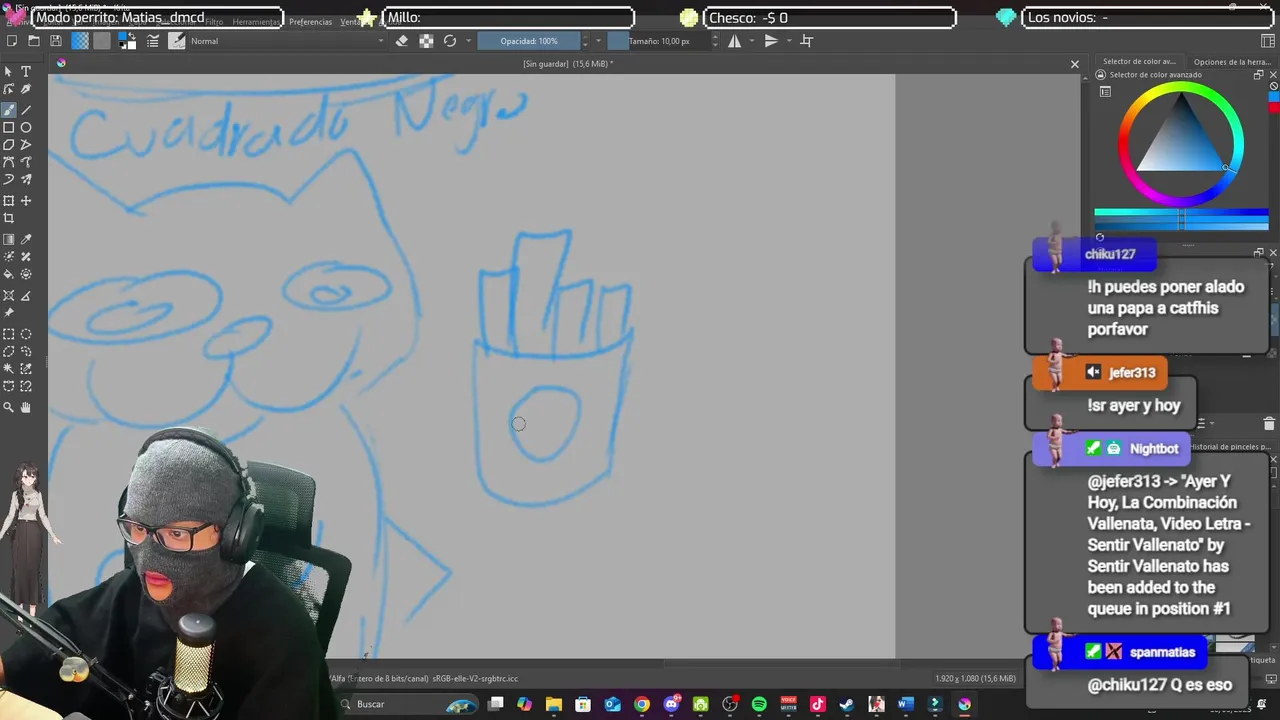The width and height of the screenshot is (1280, 720).
Task: Select the Contiguous Selection magic wand tool
Action: click(x=9, y=369)
